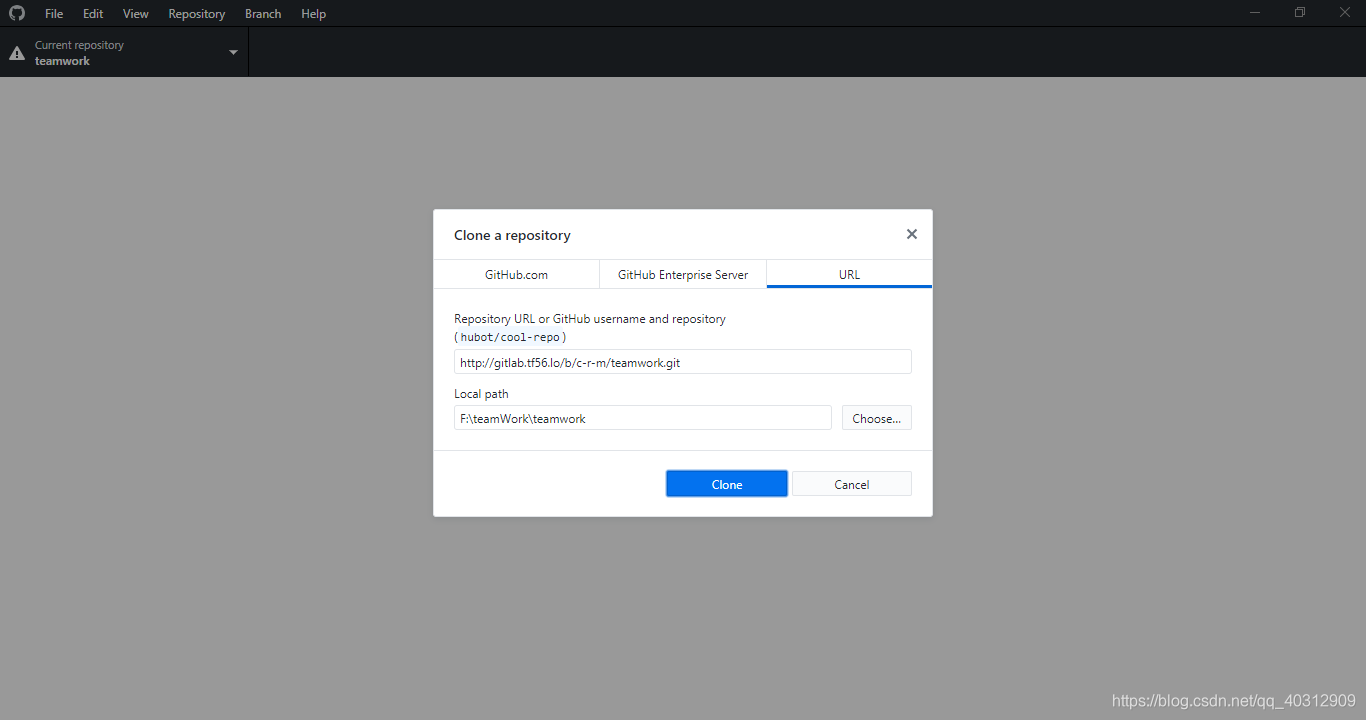Minimize the GitHub Desktop window

click(x=1255, y=12)
